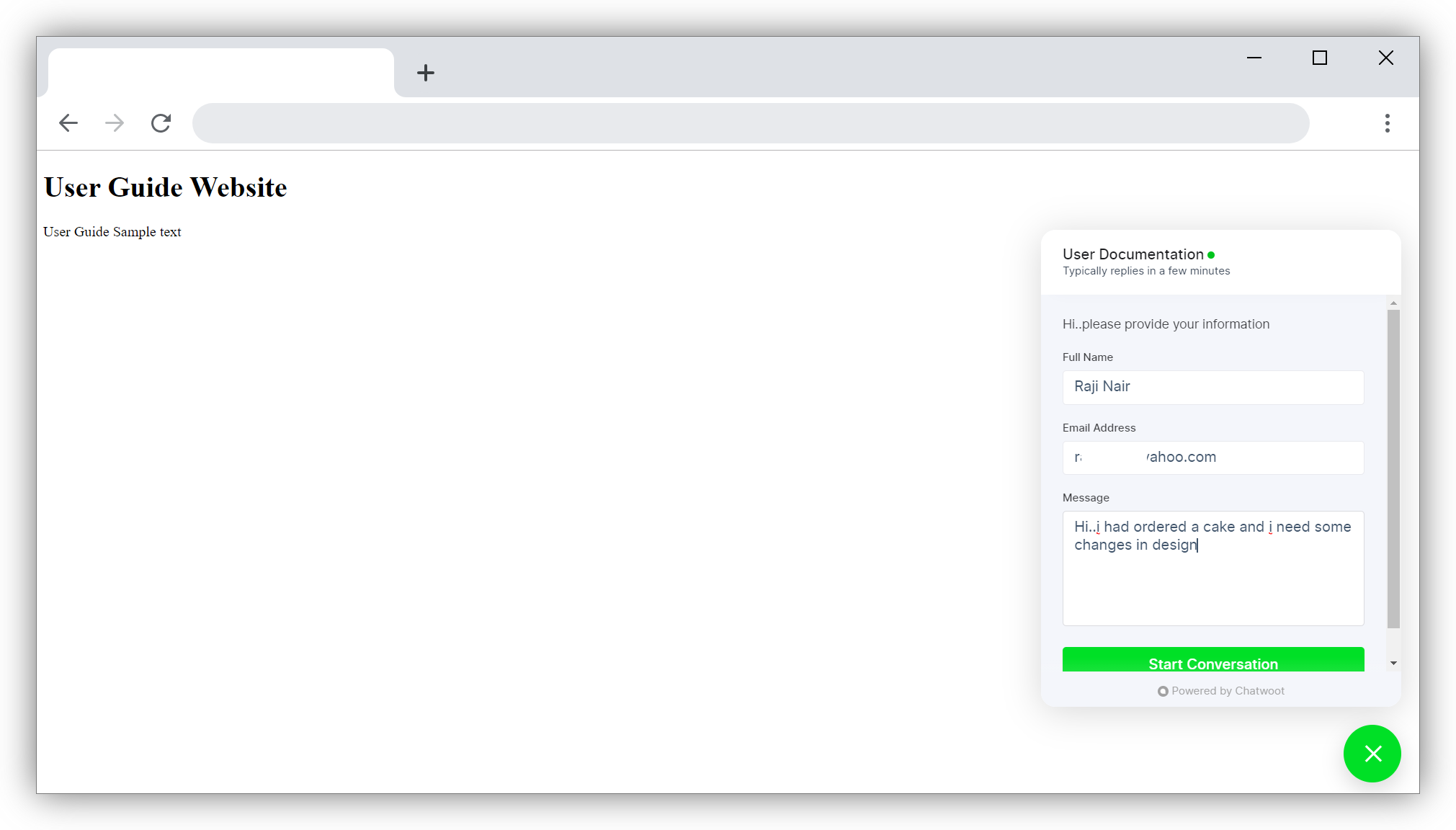Click the page reload/refresh icon
The width and height of the screenshot is (1456, 830).
point(161,122)
